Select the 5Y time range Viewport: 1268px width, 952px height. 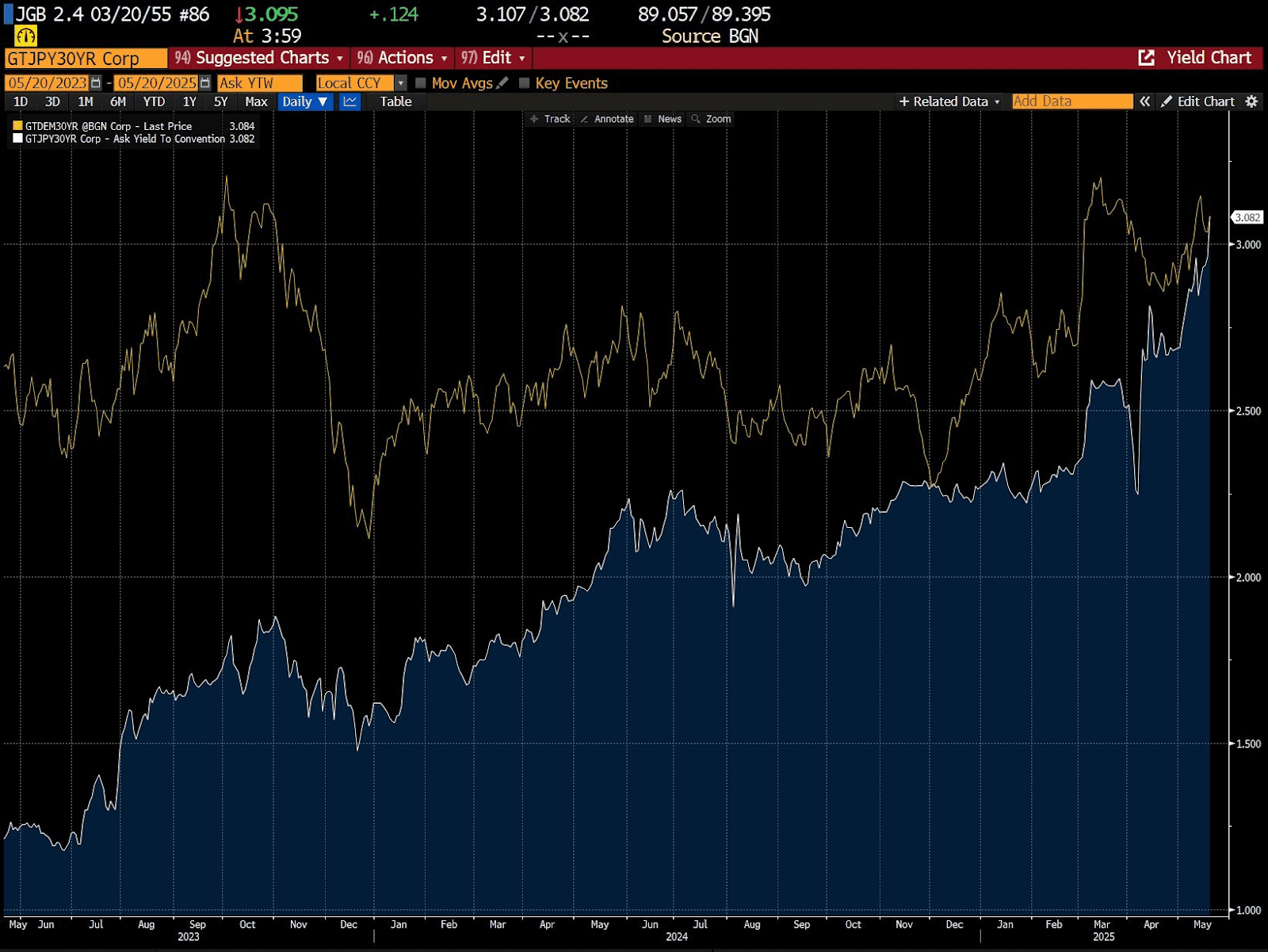pos(221,101)
